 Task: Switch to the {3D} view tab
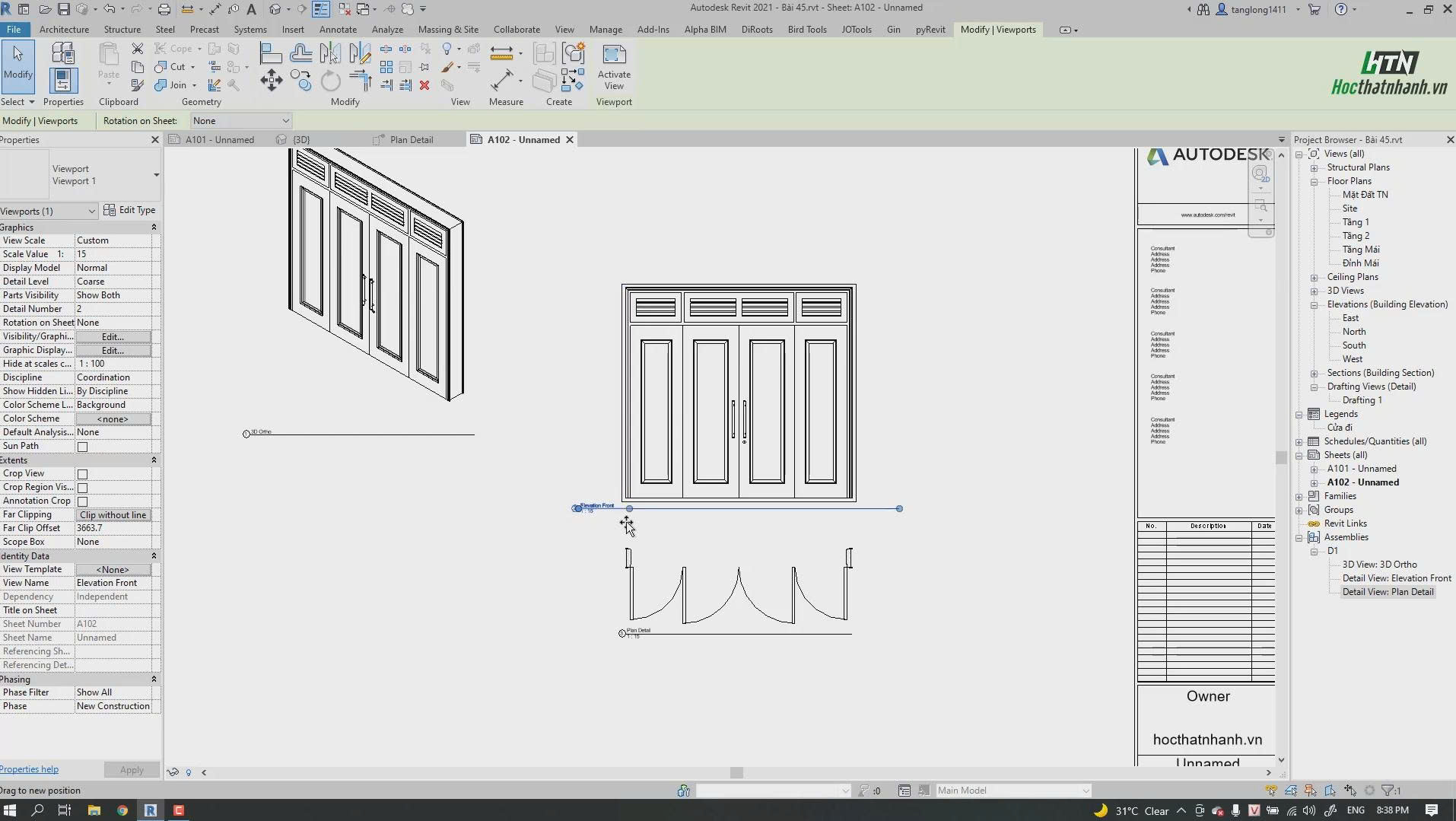(x=301, y=140)
